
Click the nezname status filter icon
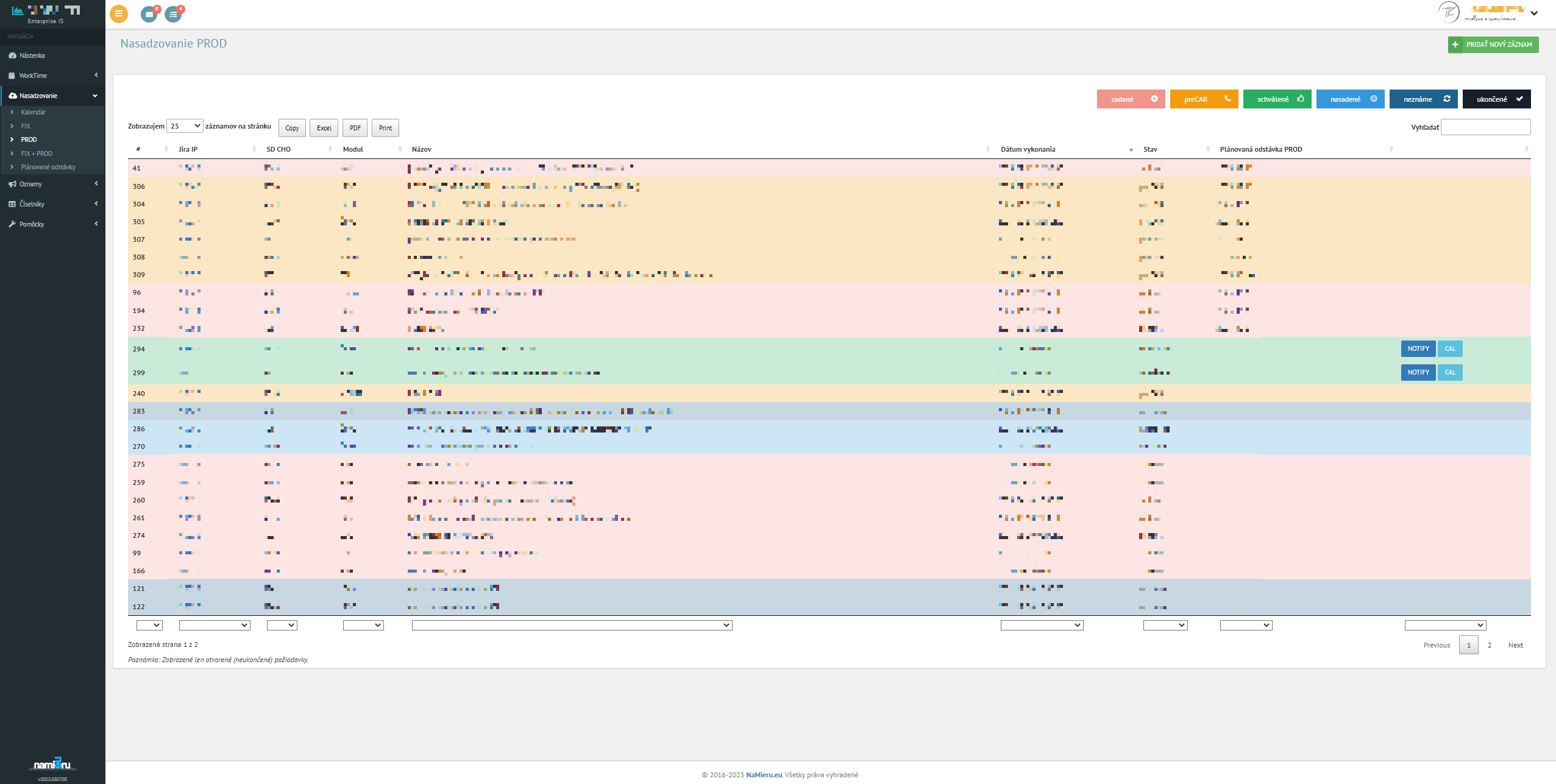click(1447, 98)
